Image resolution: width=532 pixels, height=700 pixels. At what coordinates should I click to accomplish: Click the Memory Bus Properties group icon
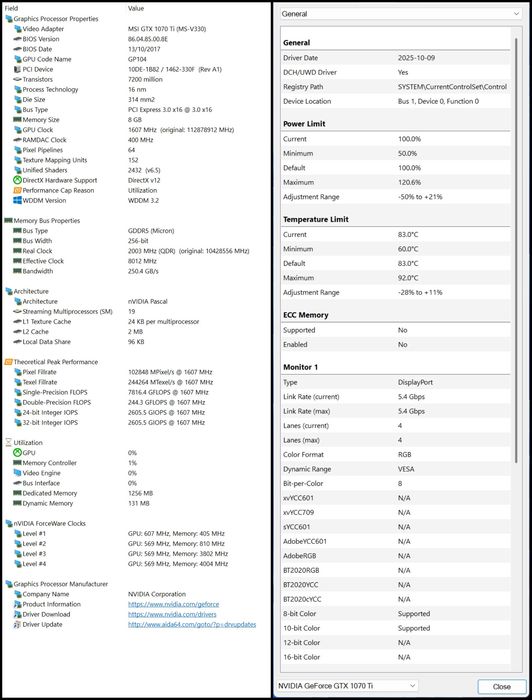tap(8, 221)
